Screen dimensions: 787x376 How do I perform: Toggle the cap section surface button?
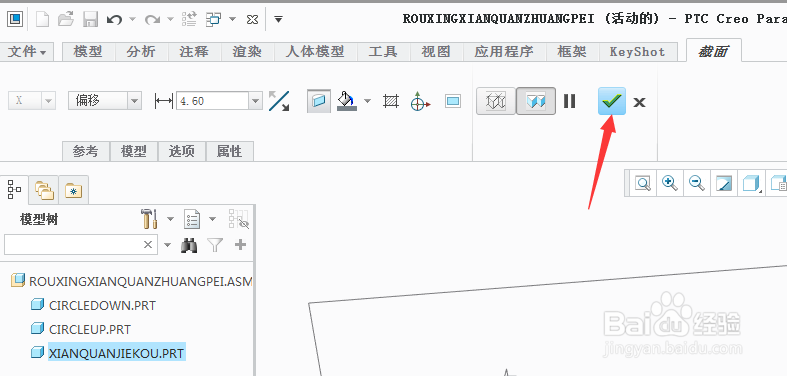(319, 101)
